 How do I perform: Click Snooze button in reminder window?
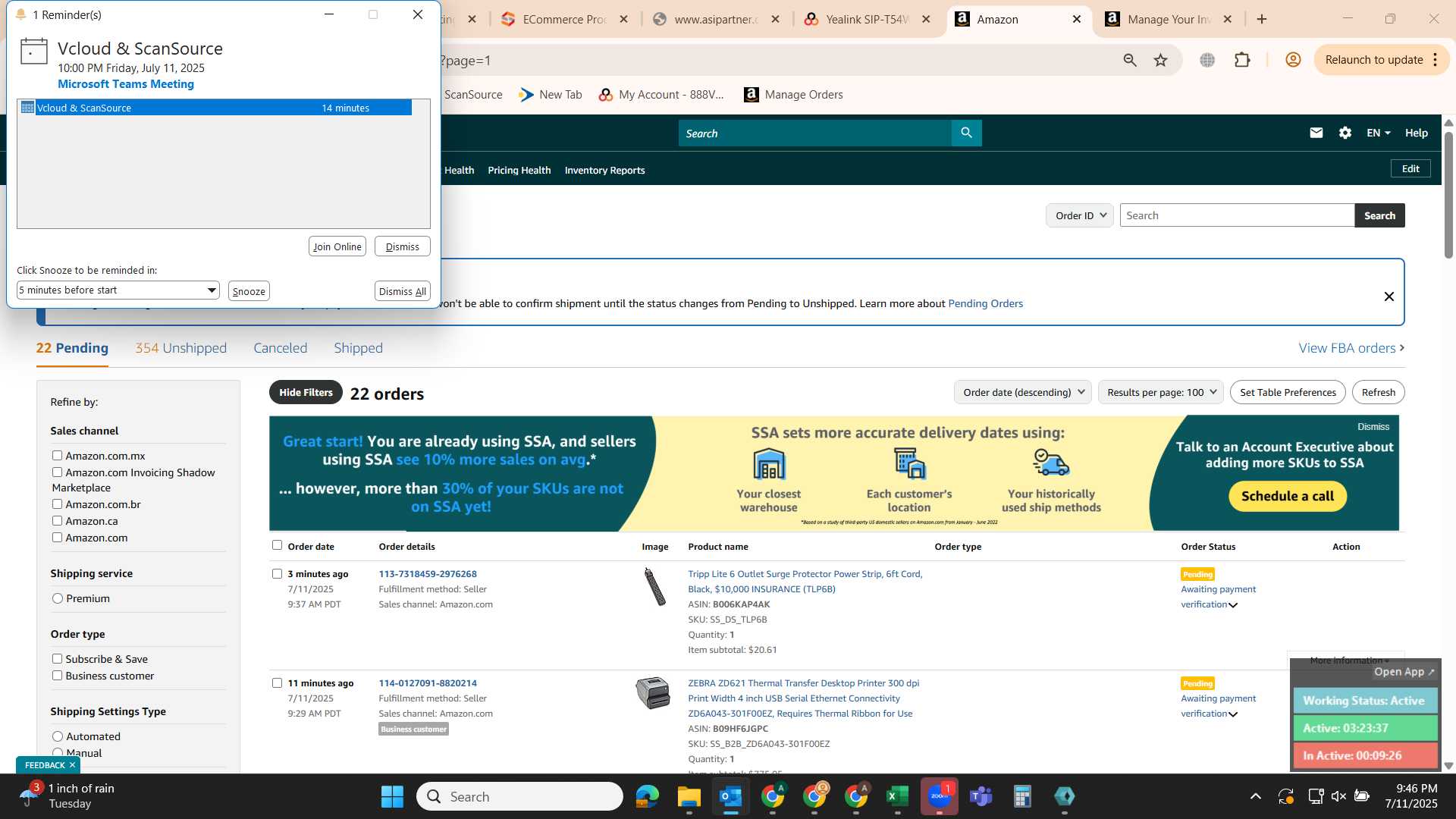pyautogui.click(x=249, y=291)
